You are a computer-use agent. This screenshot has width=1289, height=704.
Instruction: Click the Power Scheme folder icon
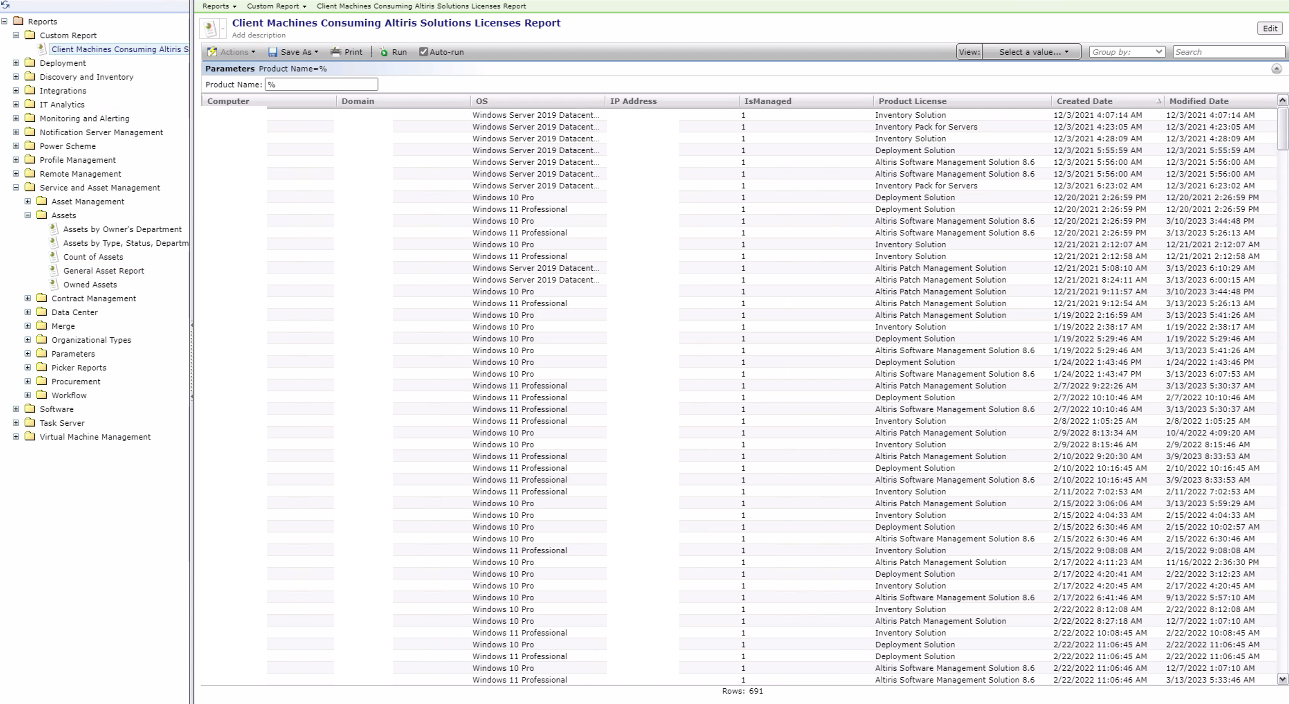coord(30,146)
